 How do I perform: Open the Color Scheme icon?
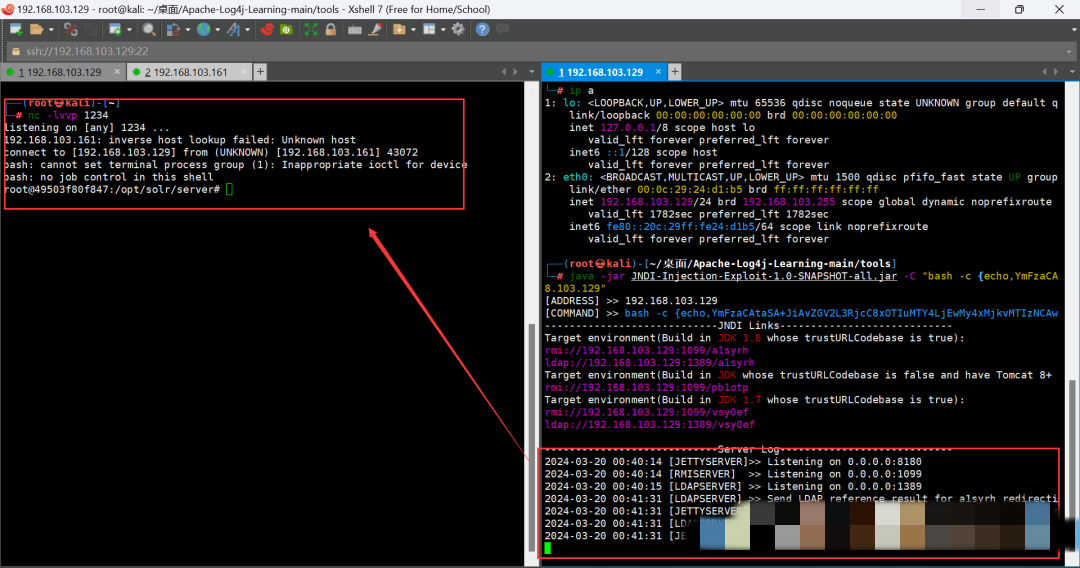coord(174,30)
